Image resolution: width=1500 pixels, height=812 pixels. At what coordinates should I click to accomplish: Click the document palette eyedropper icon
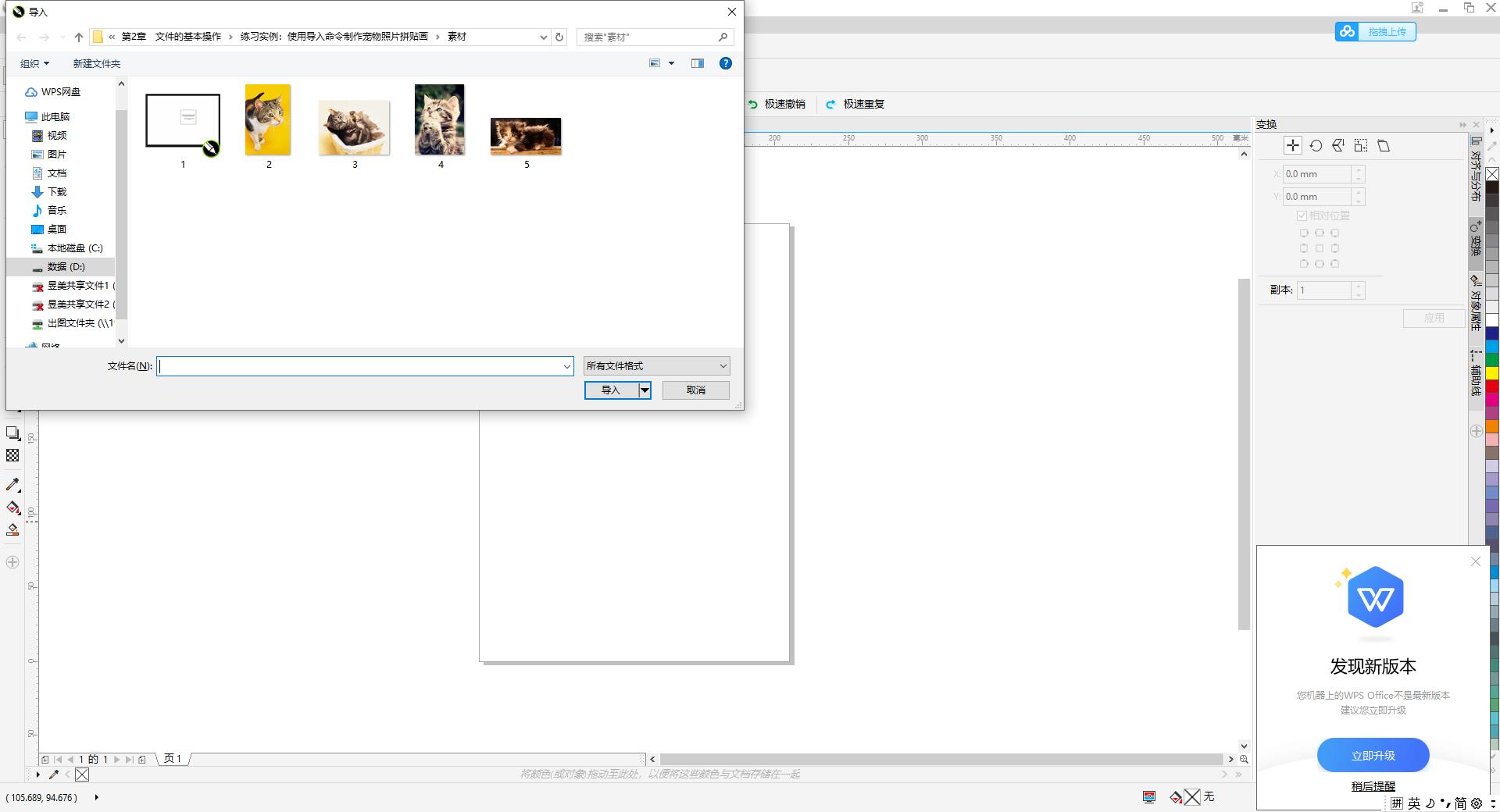pyautogui.click(x=54, y=775)
